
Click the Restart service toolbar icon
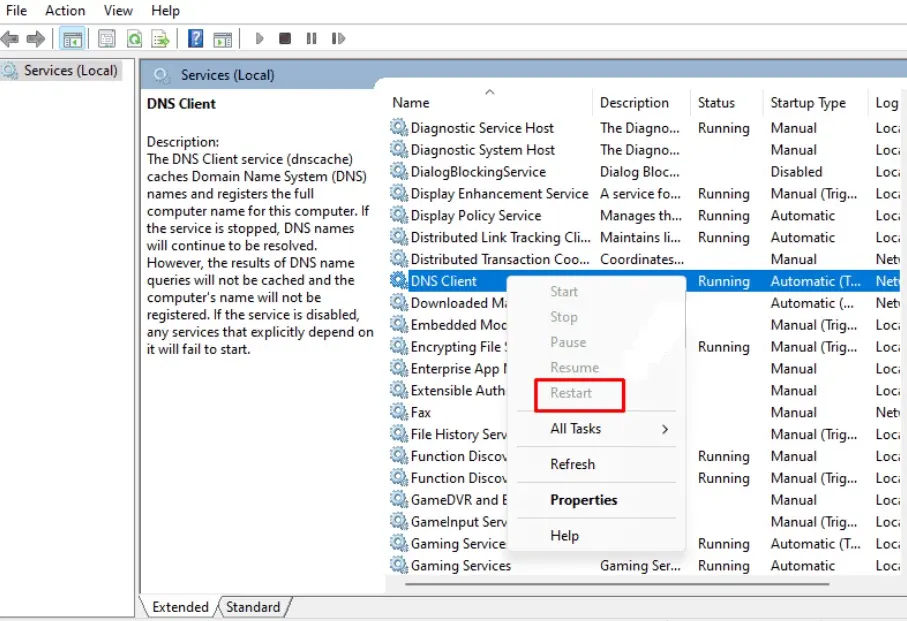click(x=338, y=38)
